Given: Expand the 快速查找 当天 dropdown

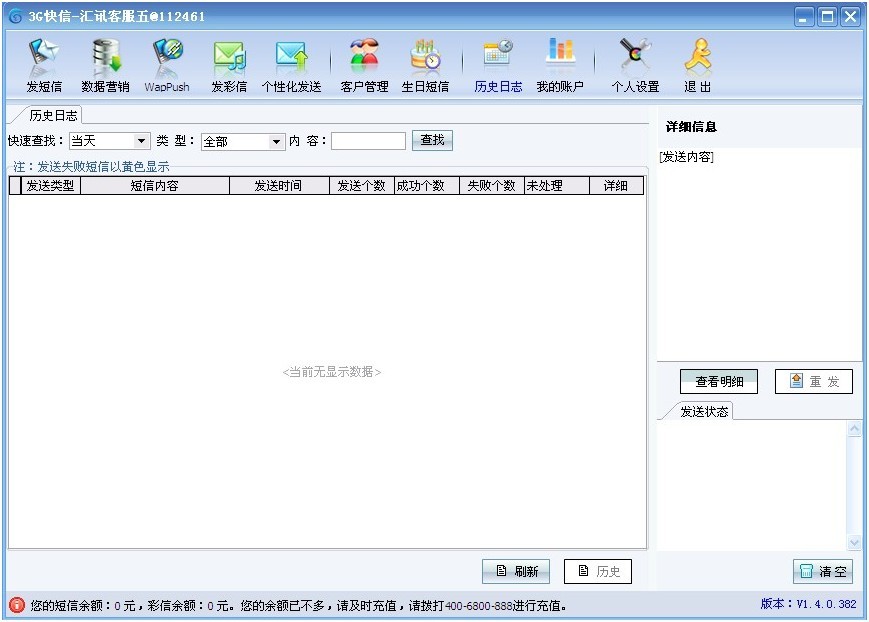Looking at the screenshot, I should pyautogui.click(x=141, y=141).
